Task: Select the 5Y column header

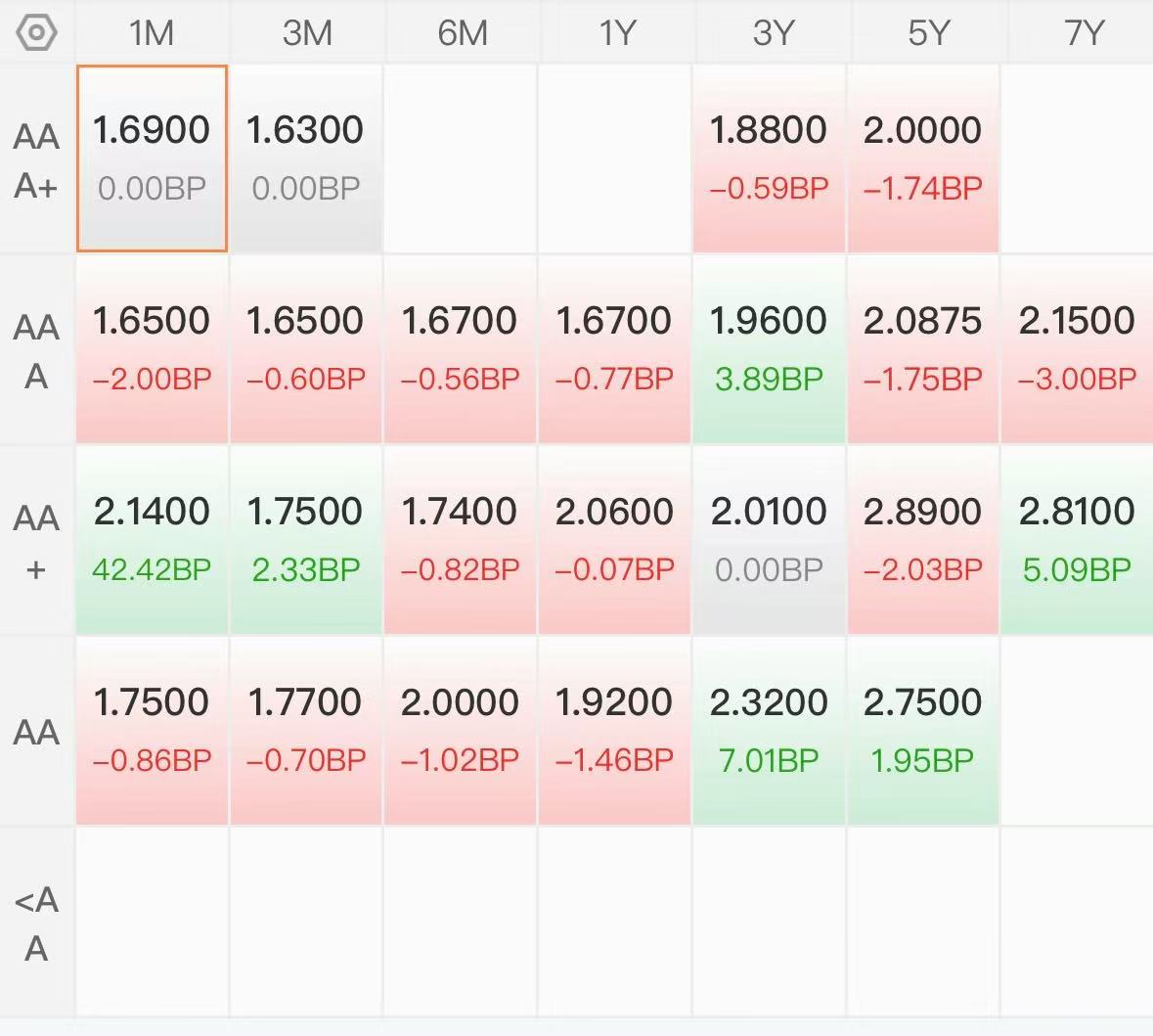Action: pos(926,32)
